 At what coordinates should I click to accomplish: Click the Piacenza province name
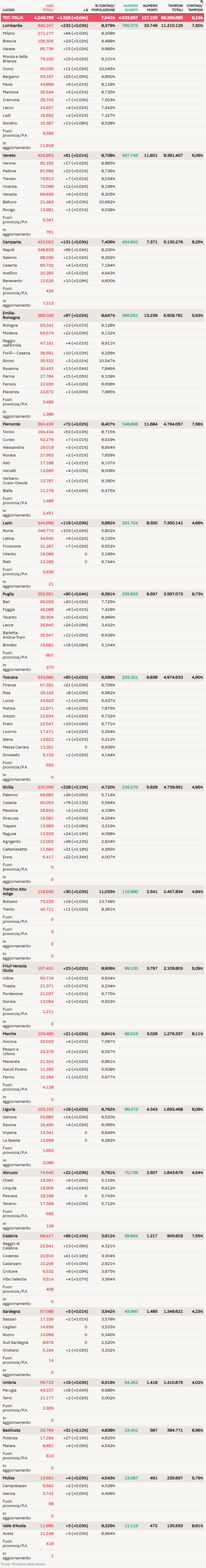[11, 392]
